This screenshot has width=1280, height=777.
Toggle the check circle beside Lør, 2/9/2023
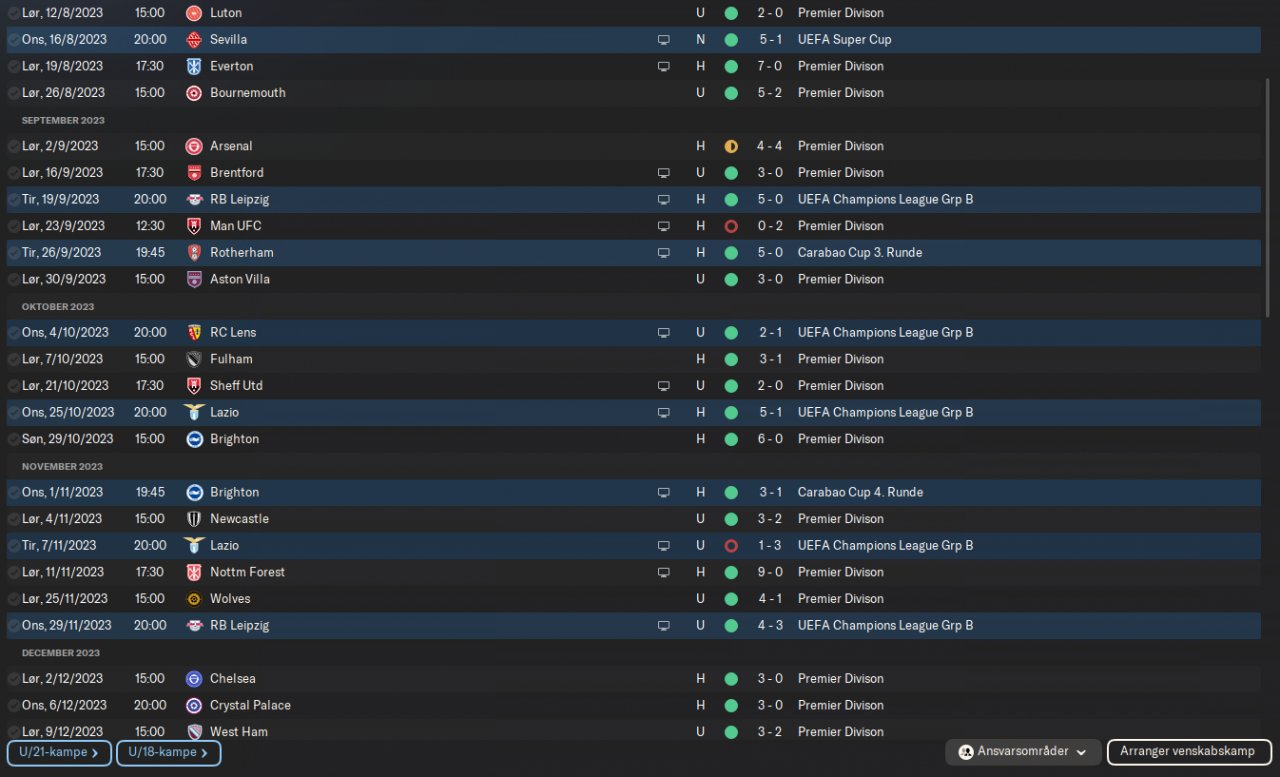pyautogui.click(x=14, y=146)
